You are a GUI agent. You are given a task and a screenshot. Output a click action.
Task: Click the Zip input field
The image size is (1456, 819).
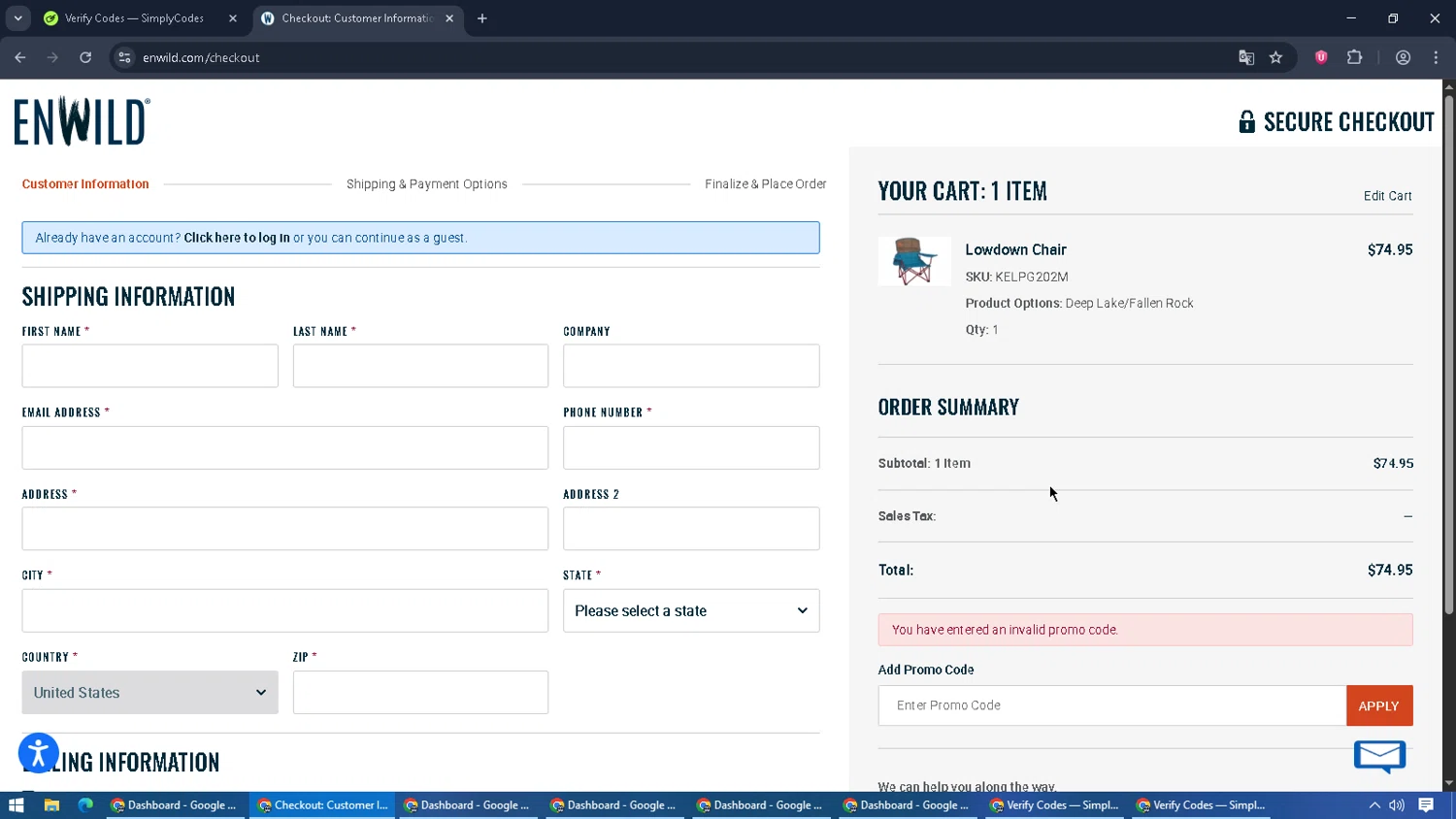click(x=420, y=693)
